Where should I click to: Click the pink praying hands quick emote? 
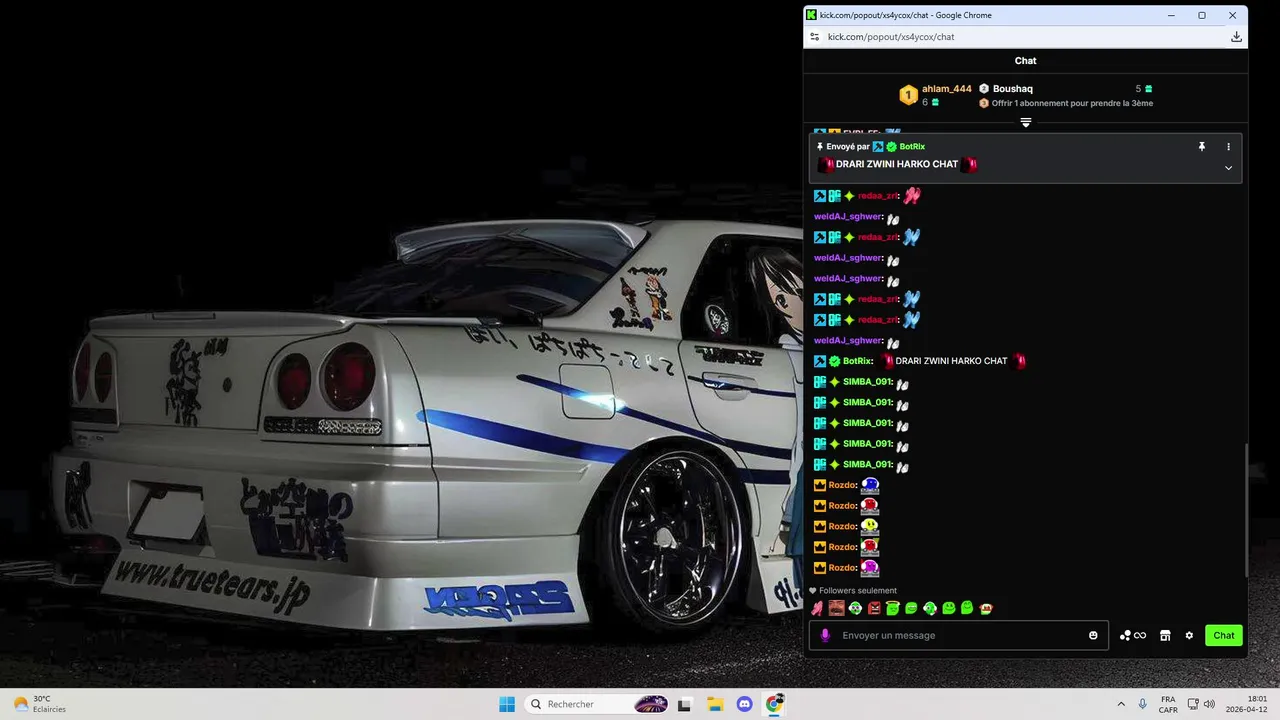[x=817, y=608]
